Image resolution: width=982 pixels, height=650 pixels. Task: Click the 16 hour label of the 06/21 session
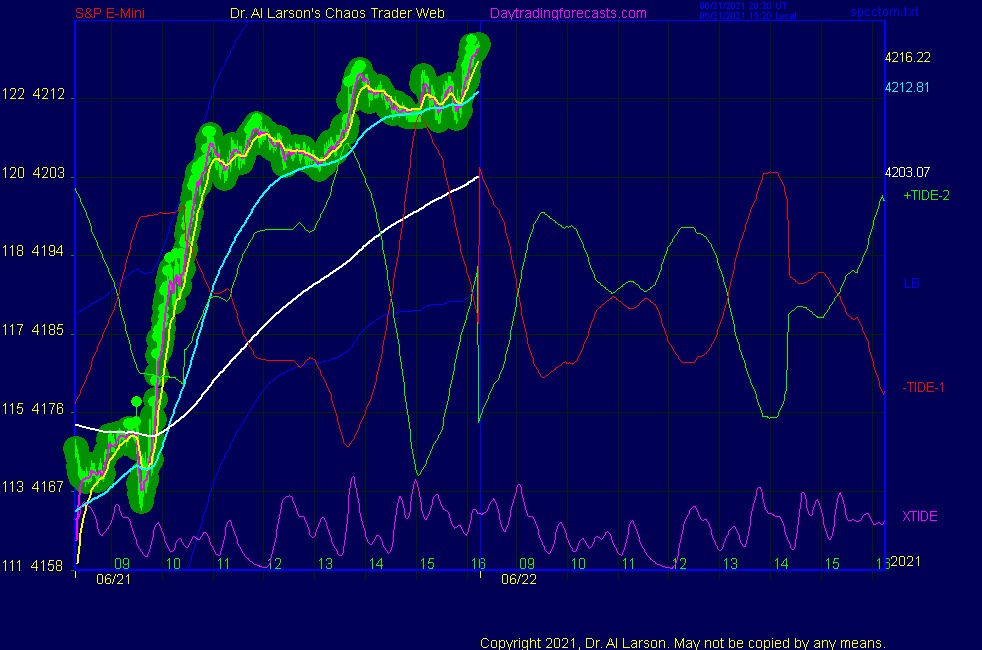point(478,564)
